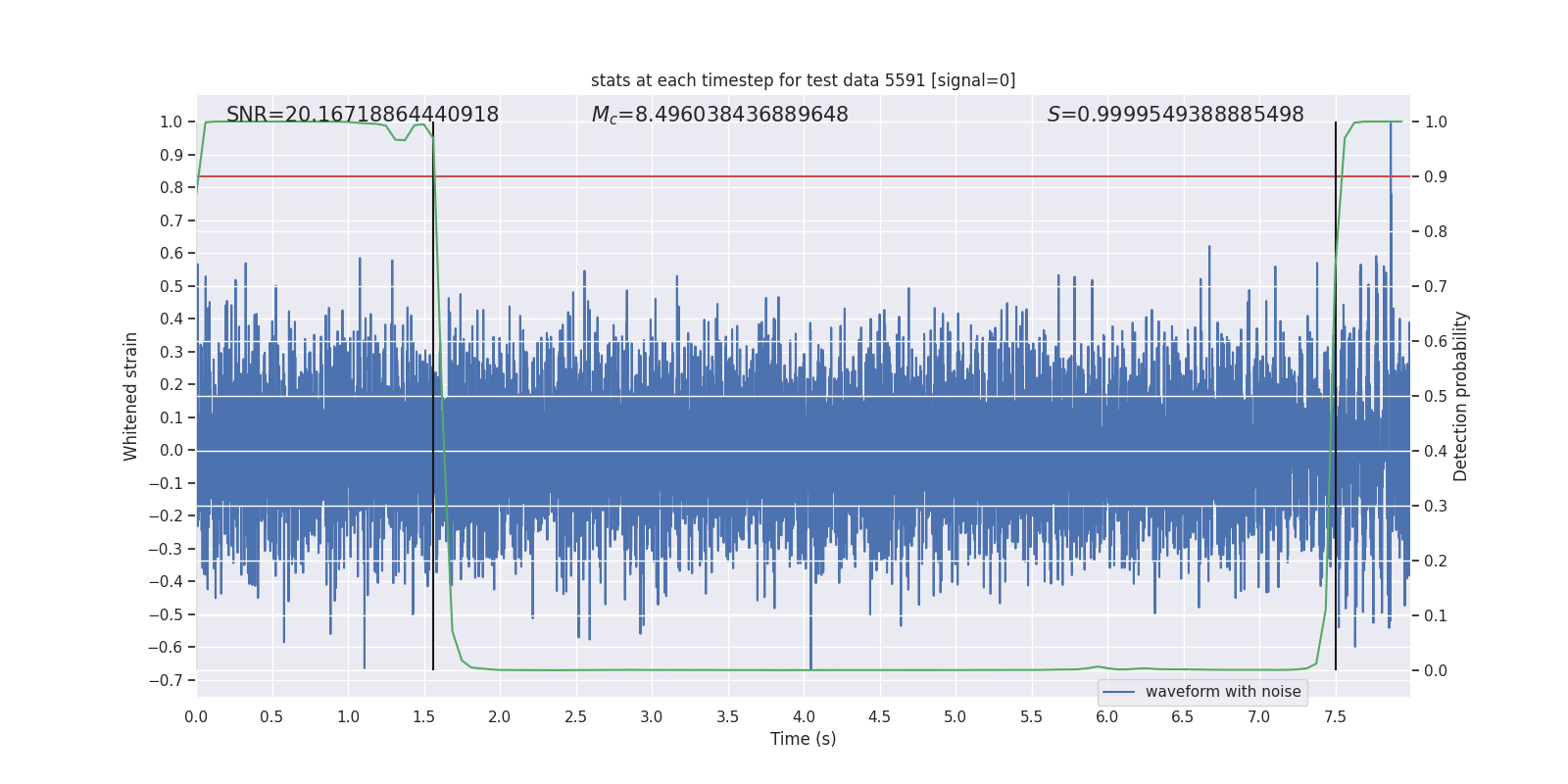Image resolution: width=1568 pixels, height=784 pixels.
Task: Click the 0.4 tick on the whitened strain axis
Action: [171, 319]
